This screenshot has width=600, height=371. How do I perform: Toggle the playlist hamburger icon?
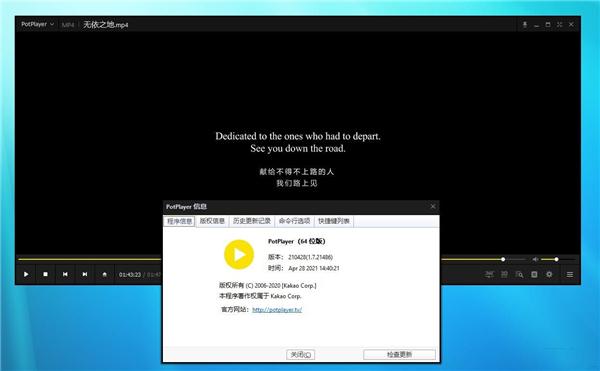570,275
